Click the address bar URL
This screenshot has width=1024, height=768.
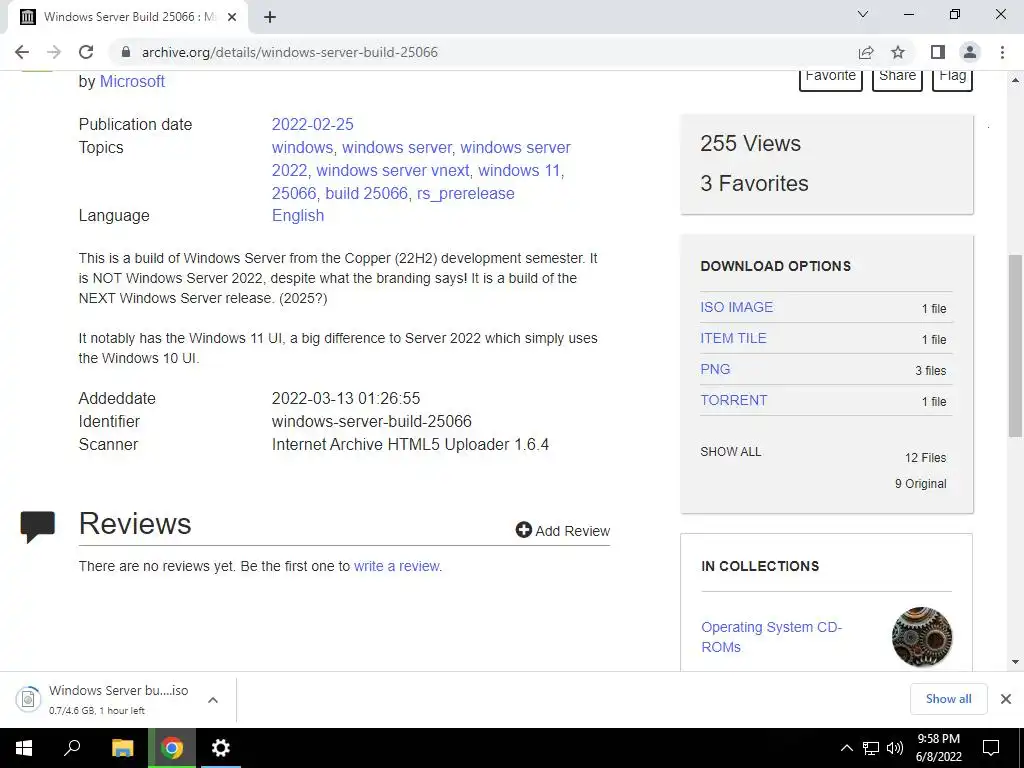[289, 52]
